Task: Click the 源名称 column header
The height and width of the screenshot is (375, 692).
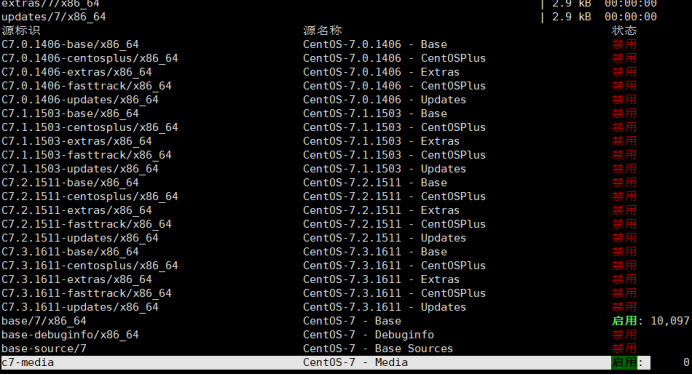Action: click(323, 30)
